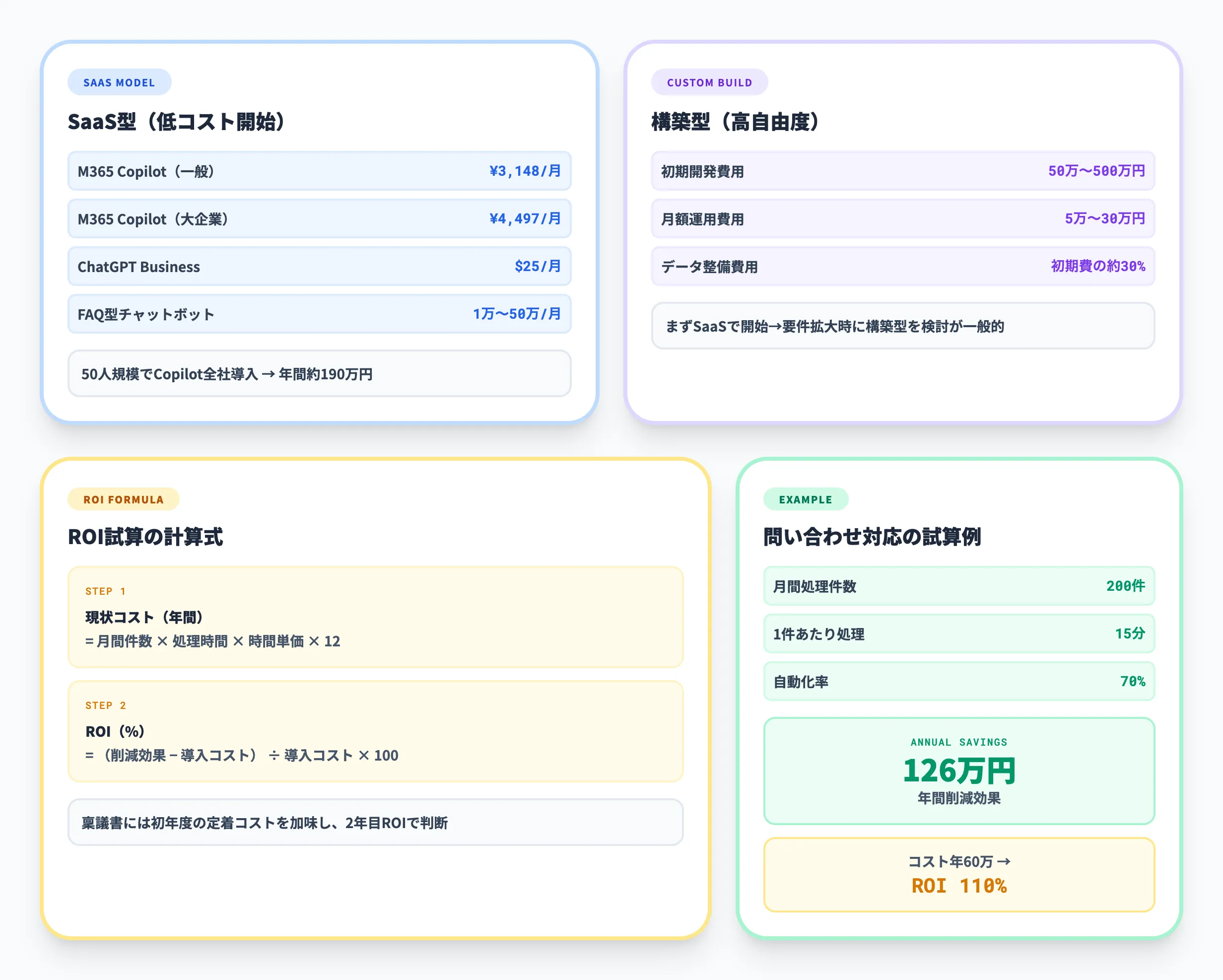The image size is (1223, 980).
Task: Select the M365 Copilot (大企業) pricing row
Action: point(319,218)
